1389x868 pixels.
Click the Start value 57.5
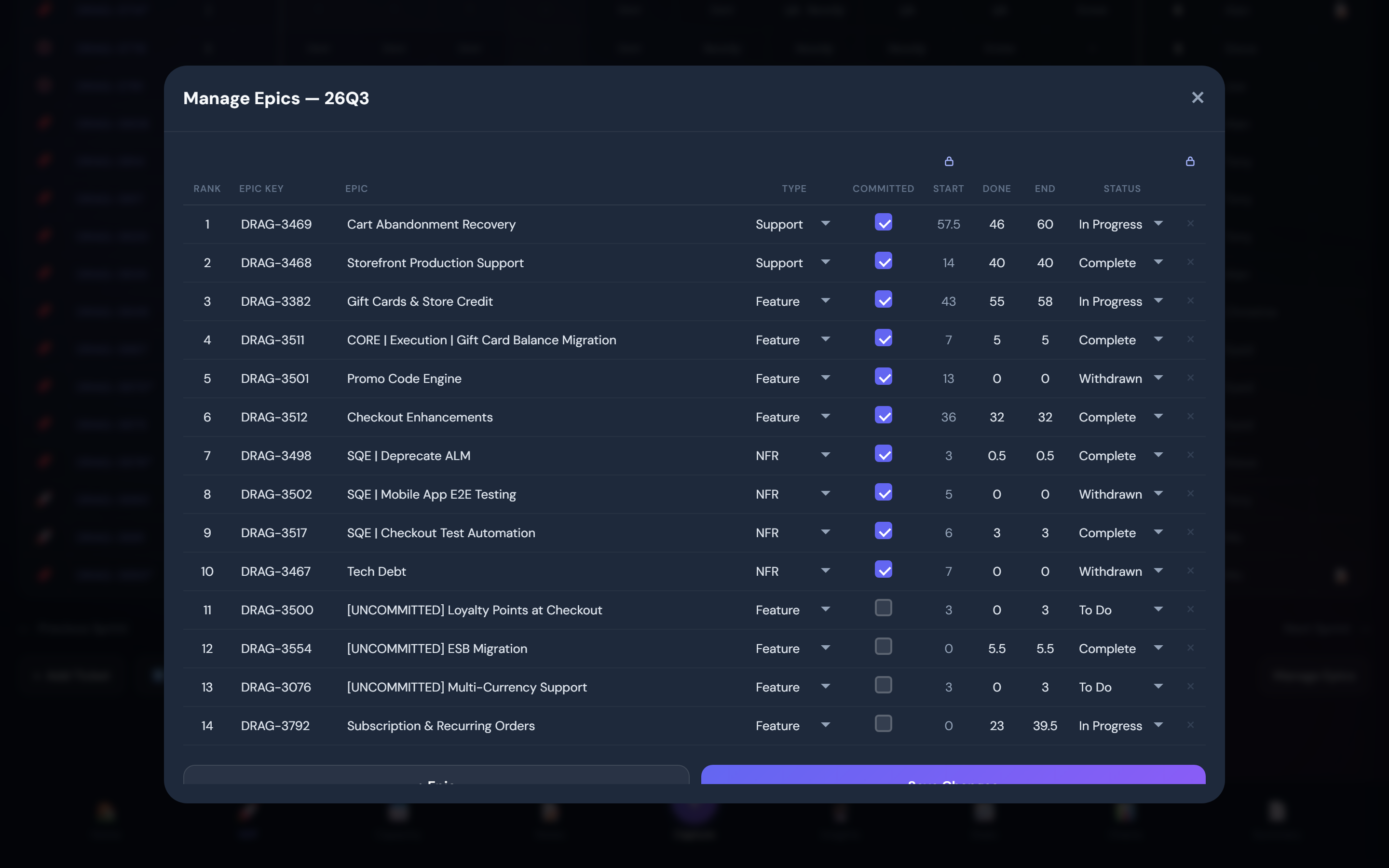(948, 224)
